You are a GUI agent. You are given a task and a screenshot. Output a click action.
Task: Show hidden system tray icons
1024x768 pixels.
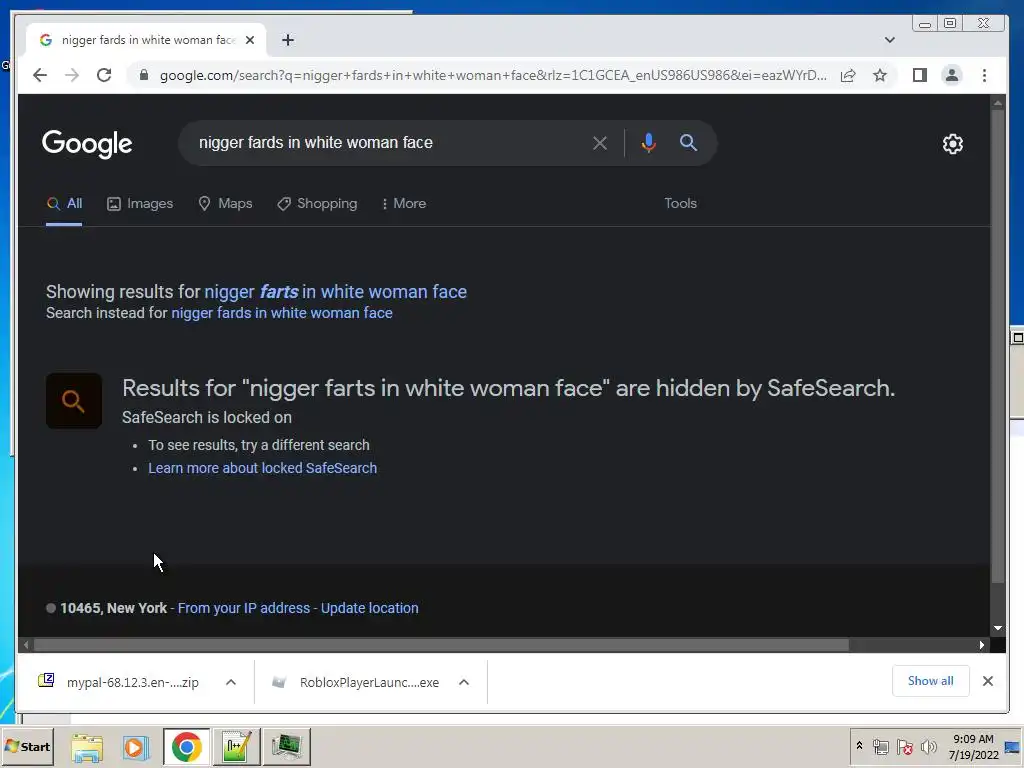pos(859,746)
